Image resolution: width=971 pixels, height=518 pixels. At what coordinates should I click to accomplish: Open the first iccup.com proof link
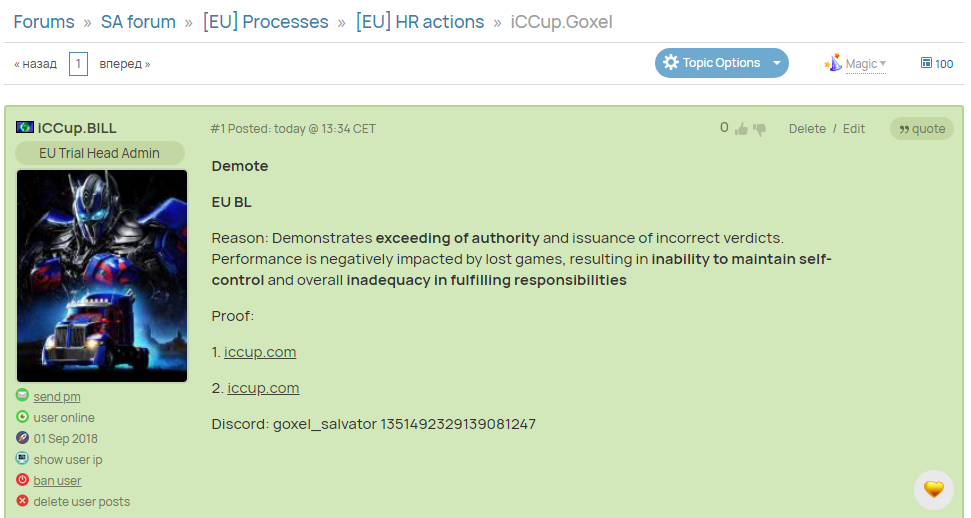(x=260, y=352)
